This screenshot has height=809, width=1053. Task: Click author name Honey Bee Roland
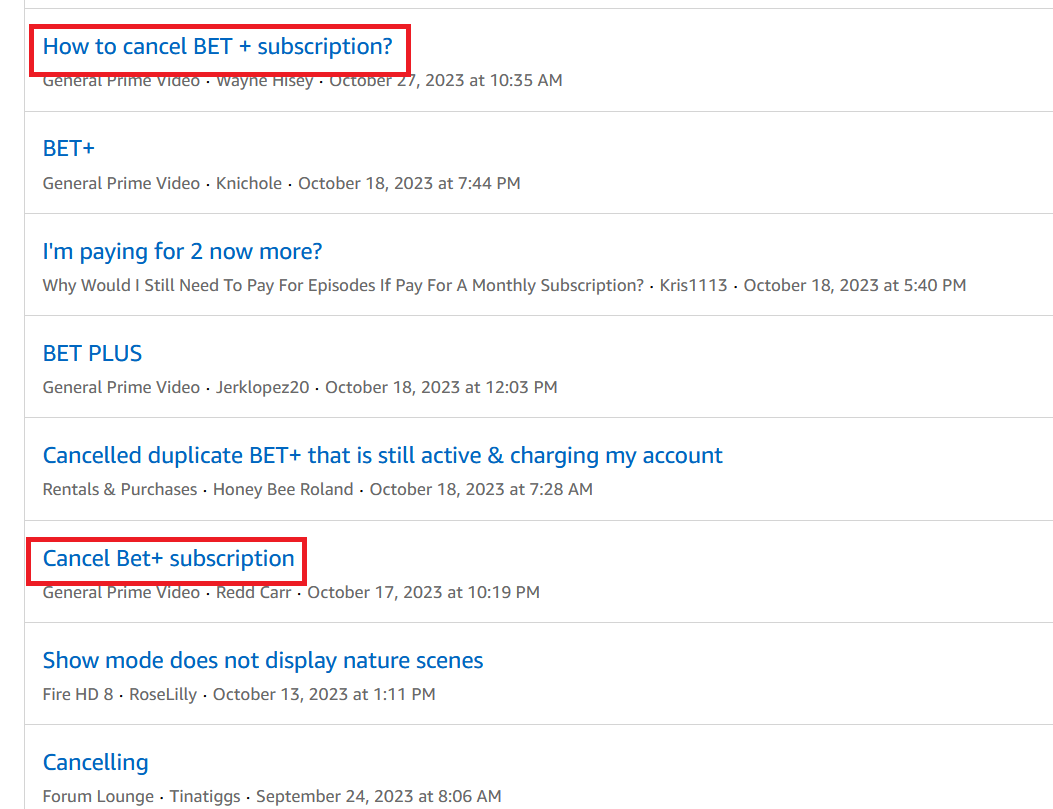(x=283, y=490)
